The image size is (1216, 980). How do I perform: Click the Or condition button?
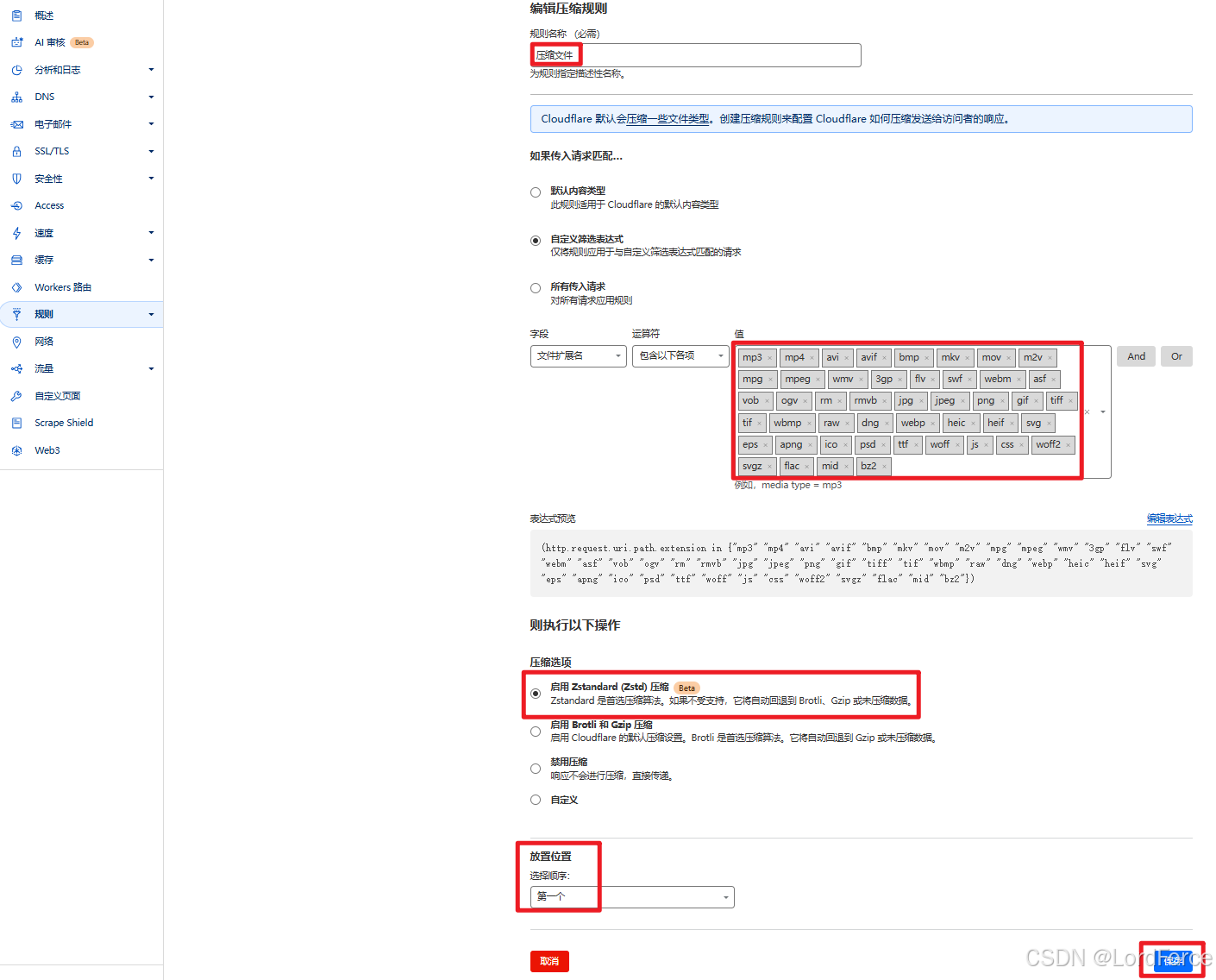pos(1176,356)
